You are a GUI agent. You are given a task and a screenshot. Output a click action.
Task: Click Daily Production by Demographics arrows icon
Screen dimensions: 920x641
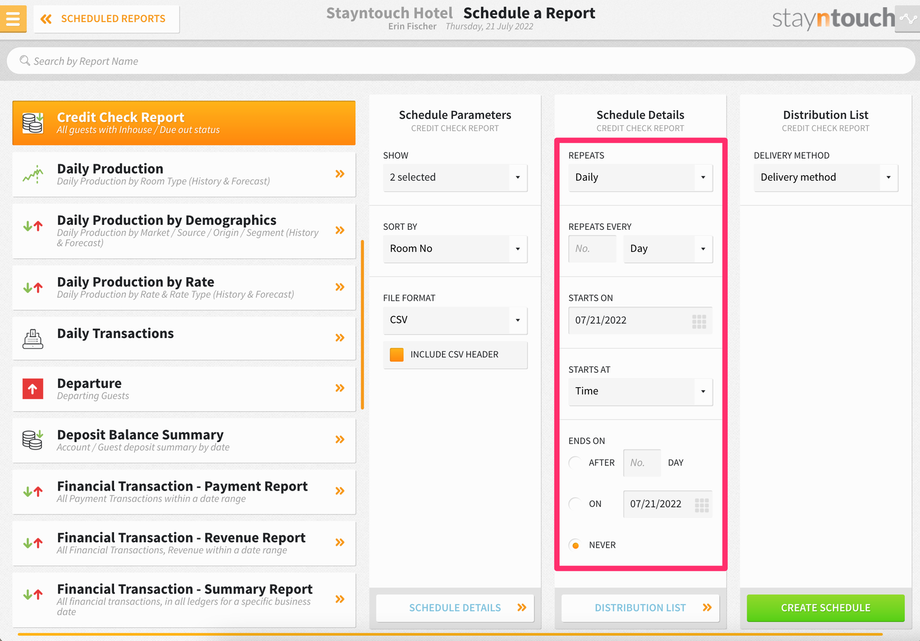(x=33, y=225)
